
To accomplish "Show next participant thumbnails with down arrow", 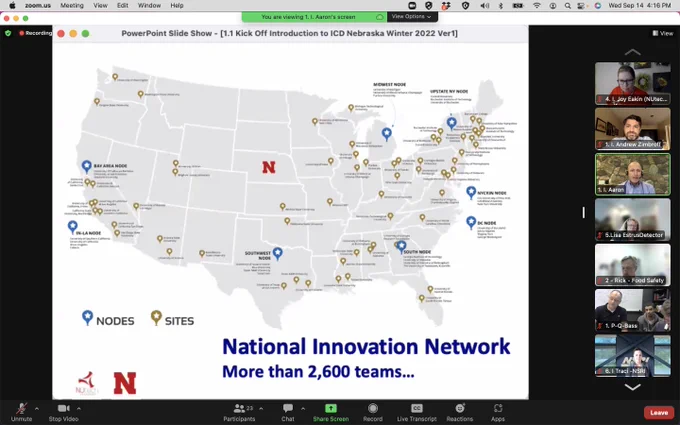I will 632,387.
